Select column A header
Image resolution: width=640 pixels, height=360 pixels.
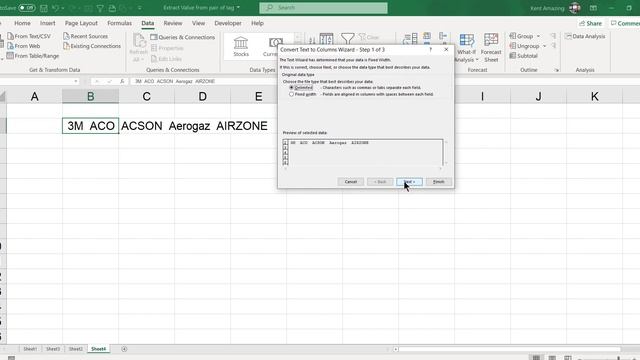pyautogui.click(x=34, y=96)
